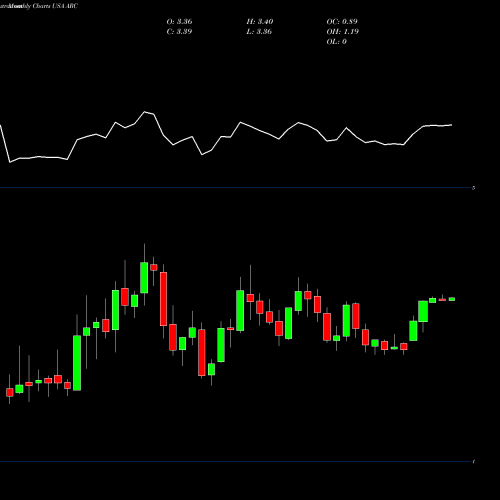The width and height of the screenshot is (500, 500).
Task: Click the low price value "L: 3.36"
Action: point(259,32)
